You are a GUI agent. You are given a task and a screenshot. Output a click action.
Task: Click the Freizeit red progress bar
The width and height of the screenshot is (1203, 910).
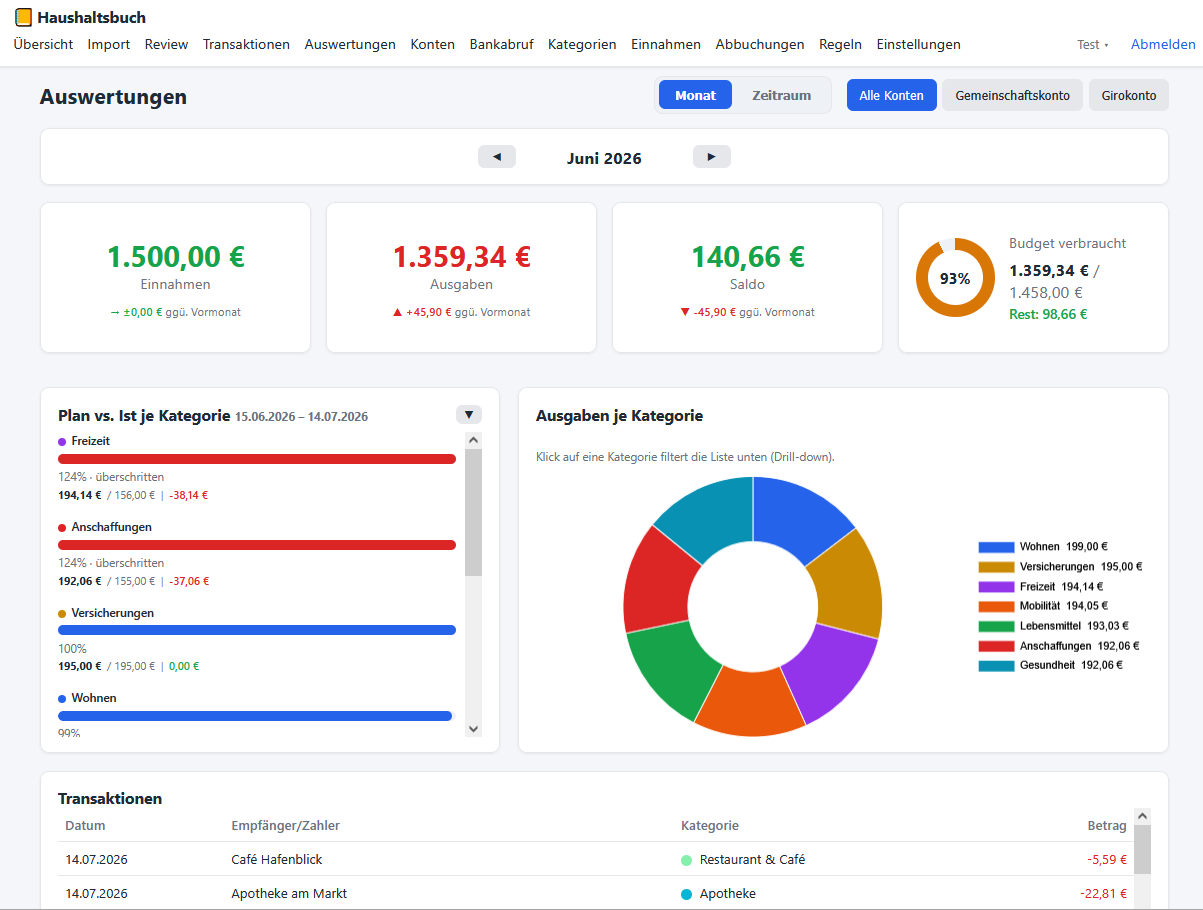pyautogui.click(x=257, y=459)
